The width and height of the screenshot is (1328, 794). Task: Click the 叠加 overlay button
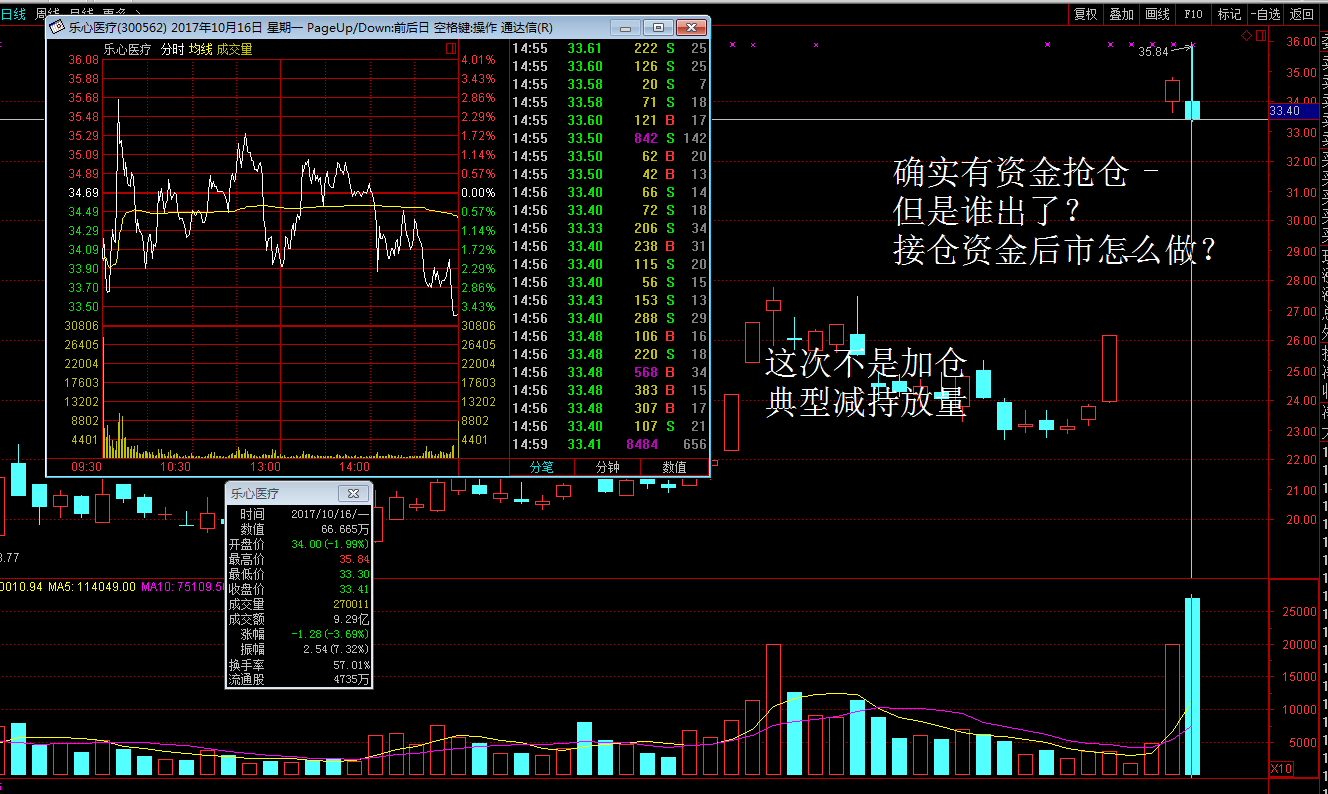point(1122,14)
